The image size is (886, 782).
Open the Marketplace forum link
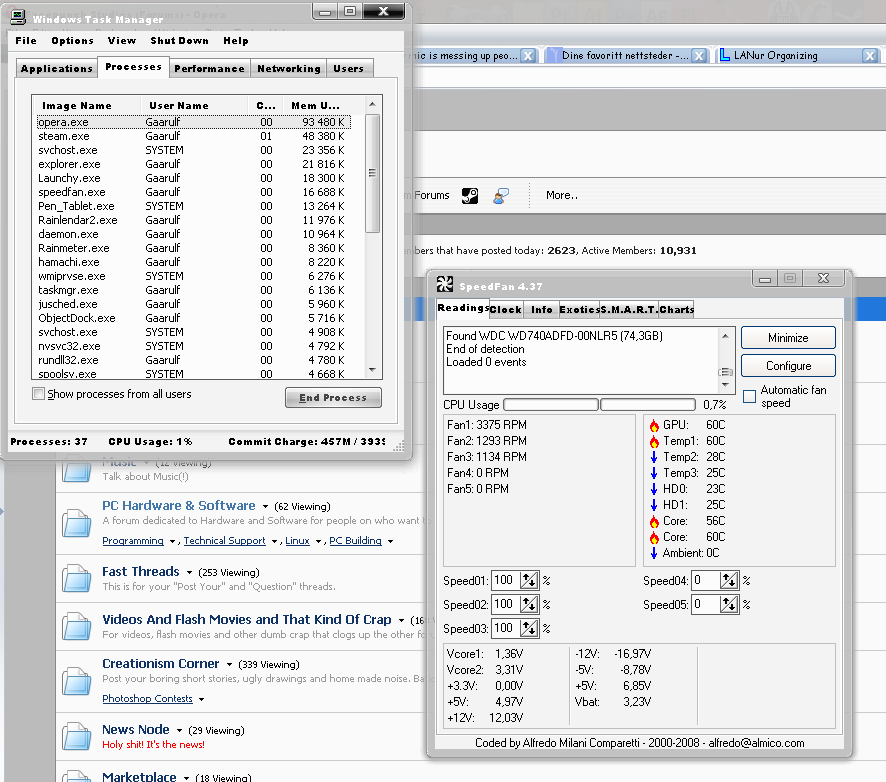139,776
